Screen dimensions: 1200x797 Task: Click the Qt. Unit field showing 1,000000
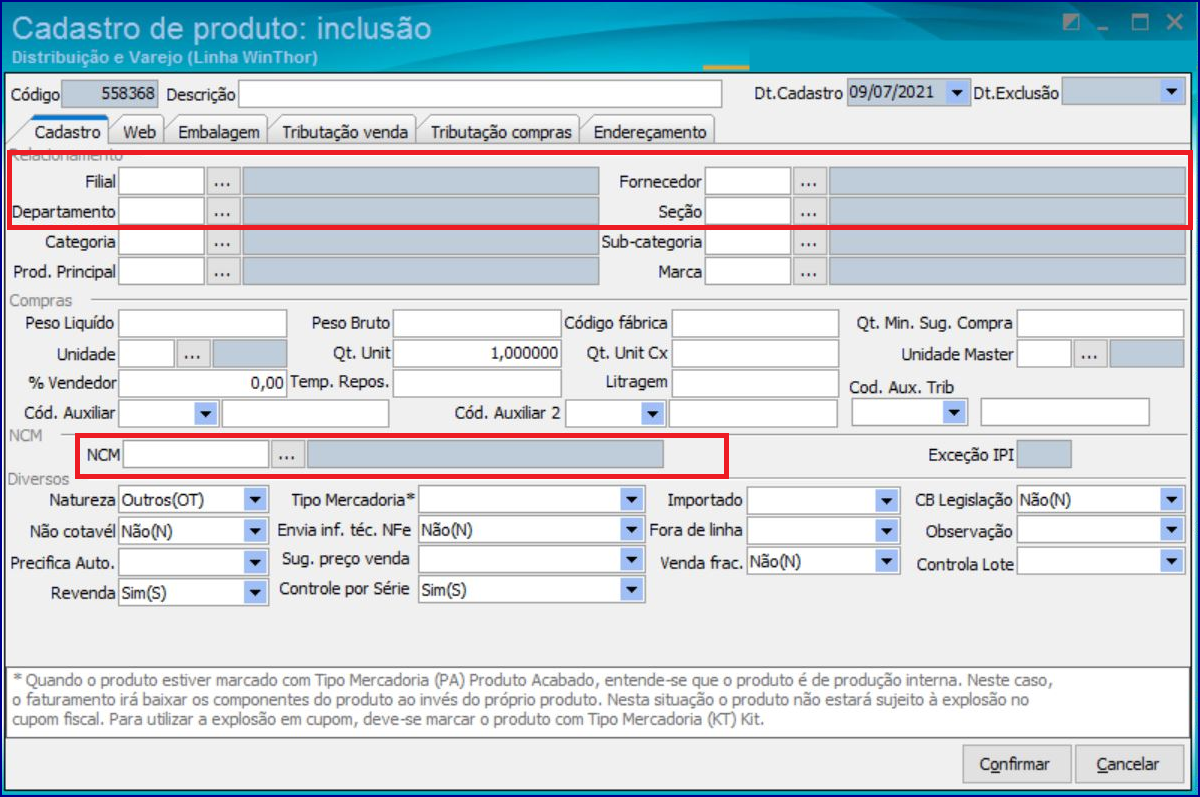click(477, 354)
